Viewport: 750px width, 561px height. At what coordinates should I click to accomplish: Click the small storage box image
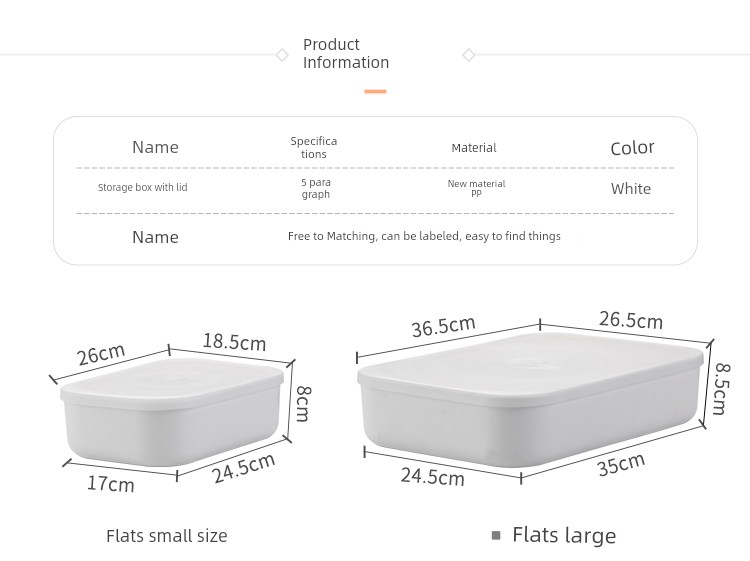pyautogui.click(x=172, y=411)
